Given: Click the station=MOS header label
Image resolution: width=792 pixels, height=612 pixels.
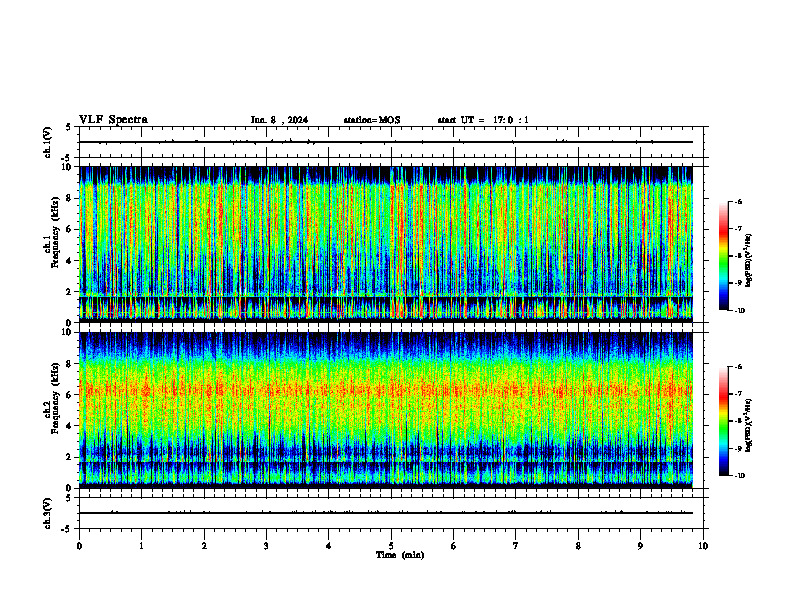Looking at the screenshot, I should (372, 120).
